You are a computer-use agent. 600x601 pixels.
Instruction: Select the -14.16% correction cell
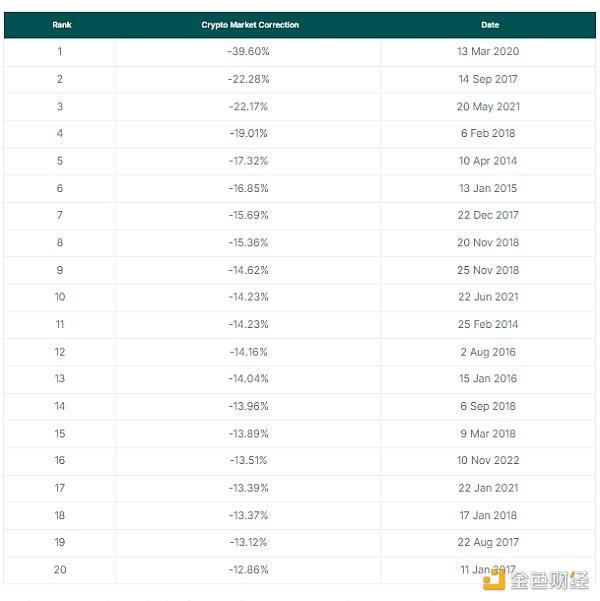248,352
